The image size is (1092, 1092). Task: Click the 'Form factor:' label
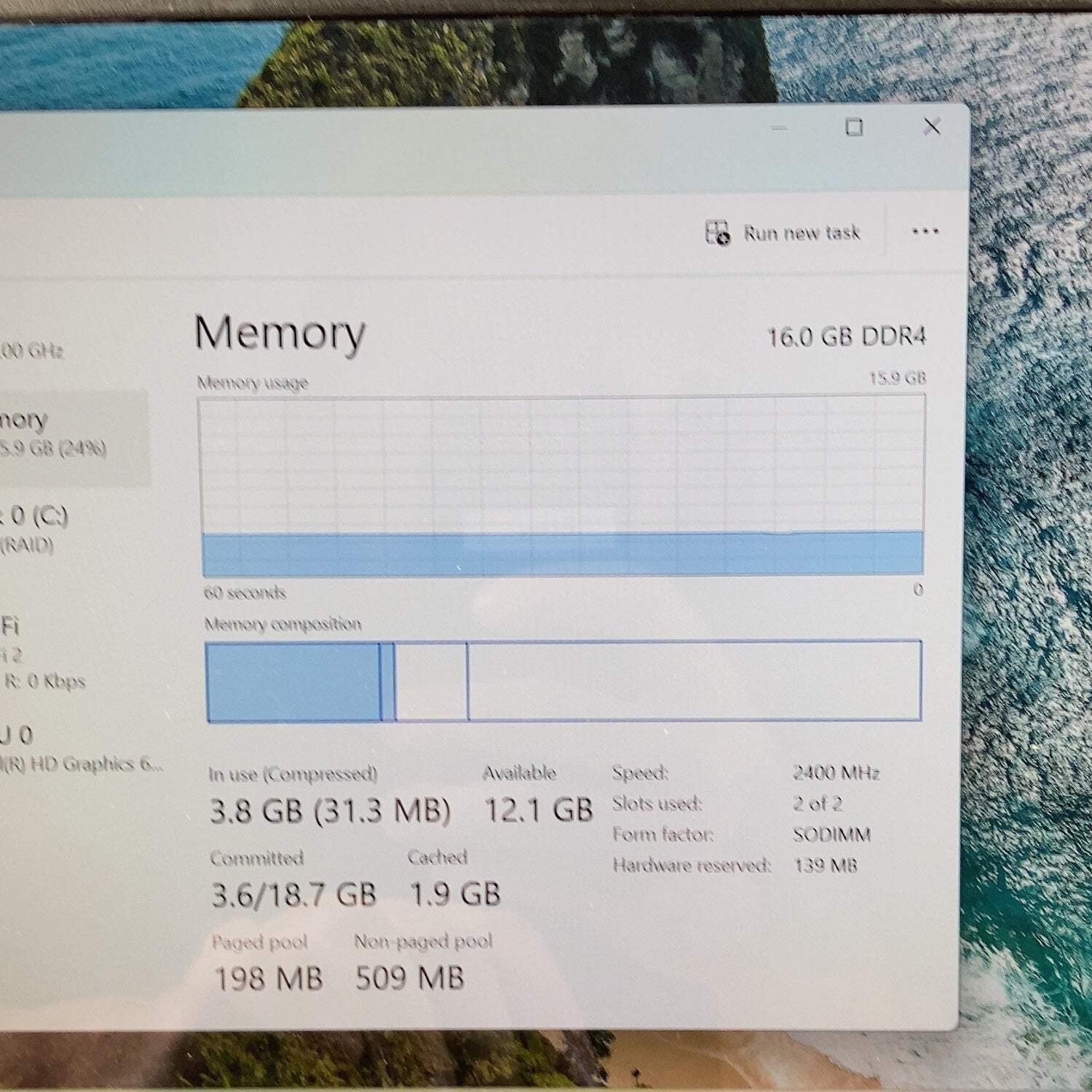(x=662, y=834)
